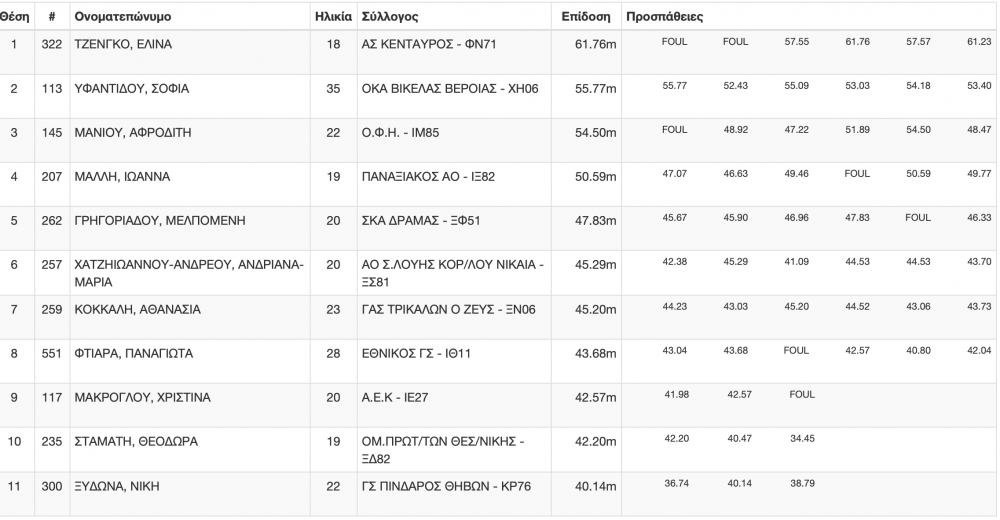Click the winning result 61.76m
Screen dimensions: 1000x520
[x=595, y=45]
